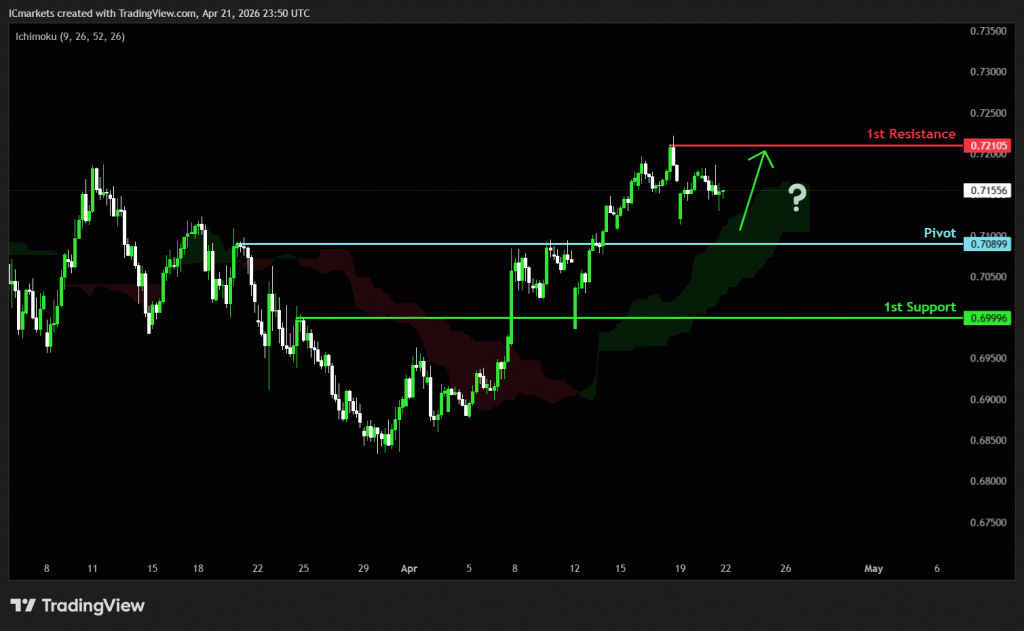This screenshot has width=1024, height=631.
Task: Click the 0.73500 level on price axis
Action: (x=987, y=31)
